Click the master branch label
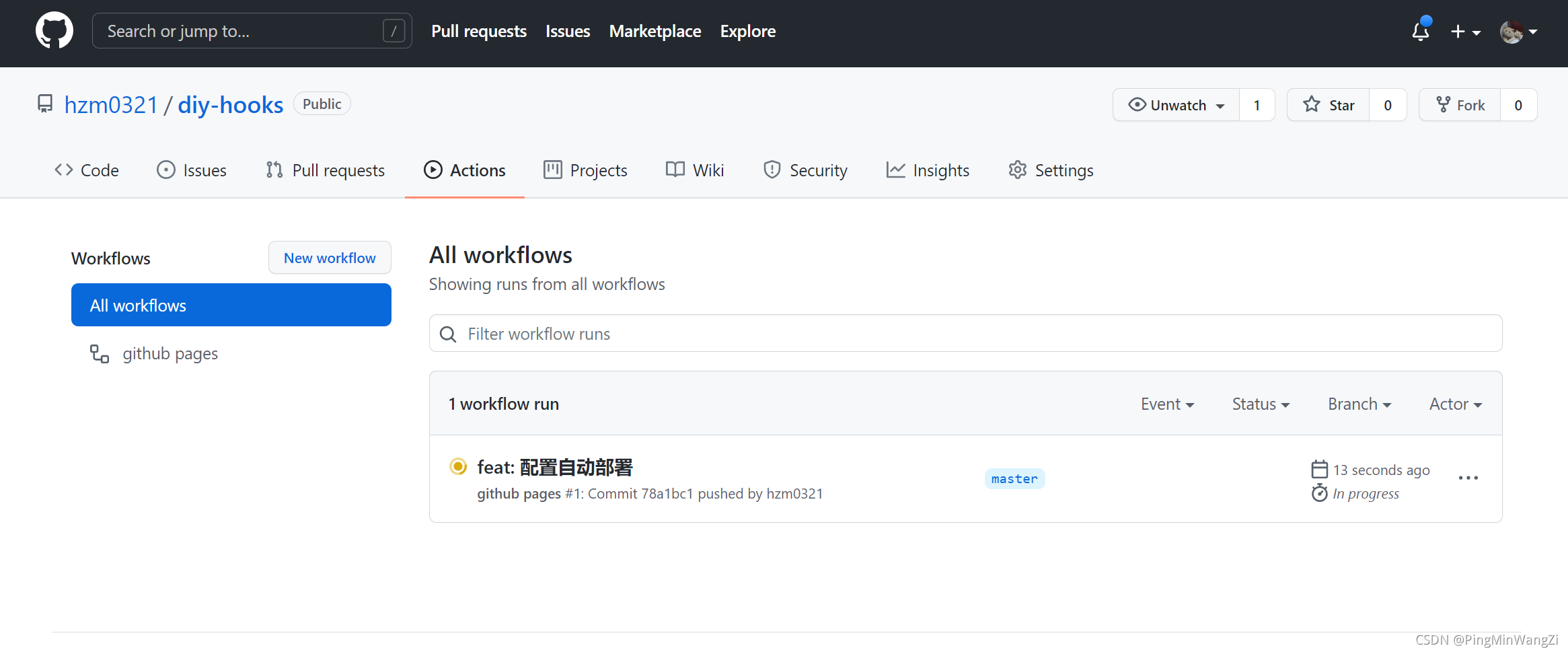Viewport: 1568px width, 654px height. [1014, 478]
